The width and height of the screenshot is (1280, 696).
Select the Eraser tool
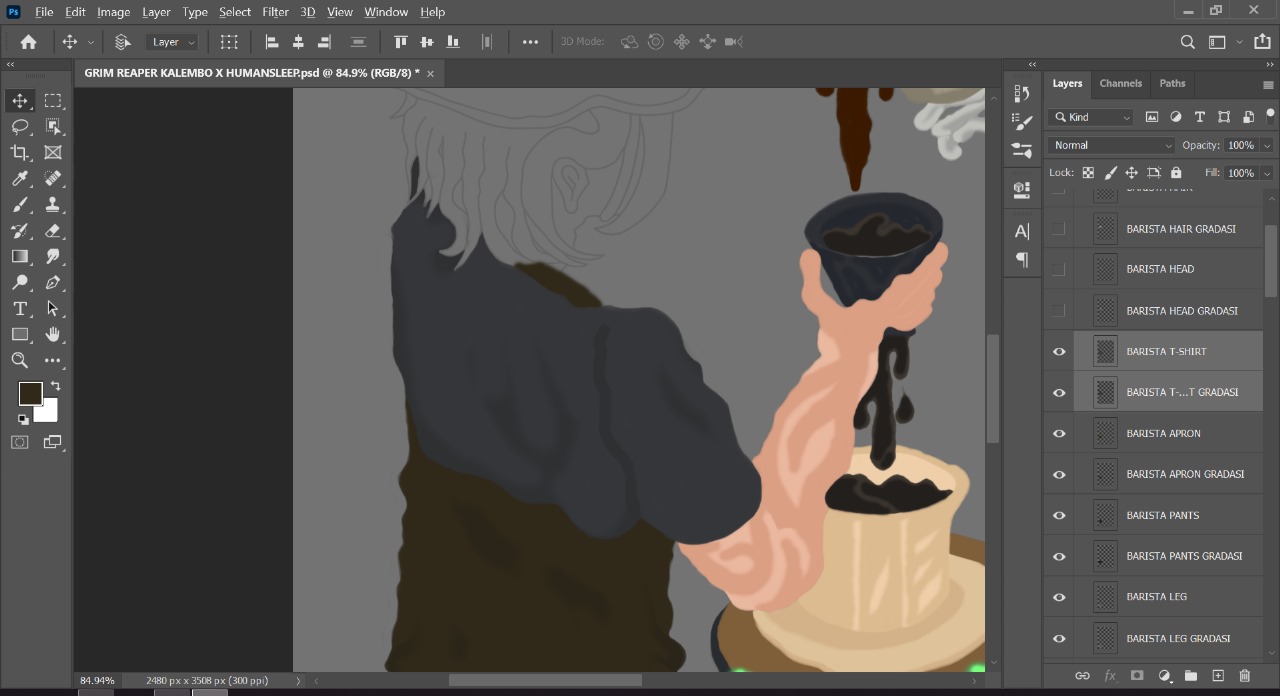pos(53,230)
